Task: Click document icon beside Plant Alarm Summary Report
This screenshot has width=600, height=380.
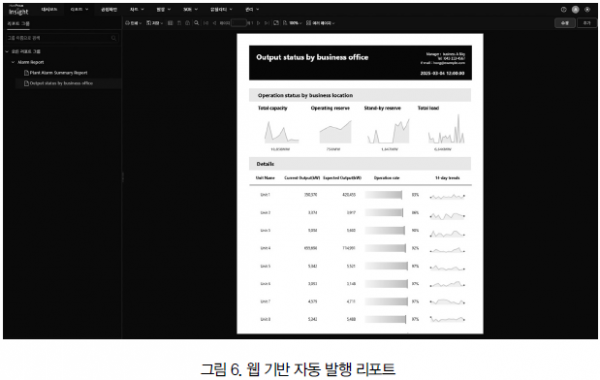Action: tap(26, 73)
